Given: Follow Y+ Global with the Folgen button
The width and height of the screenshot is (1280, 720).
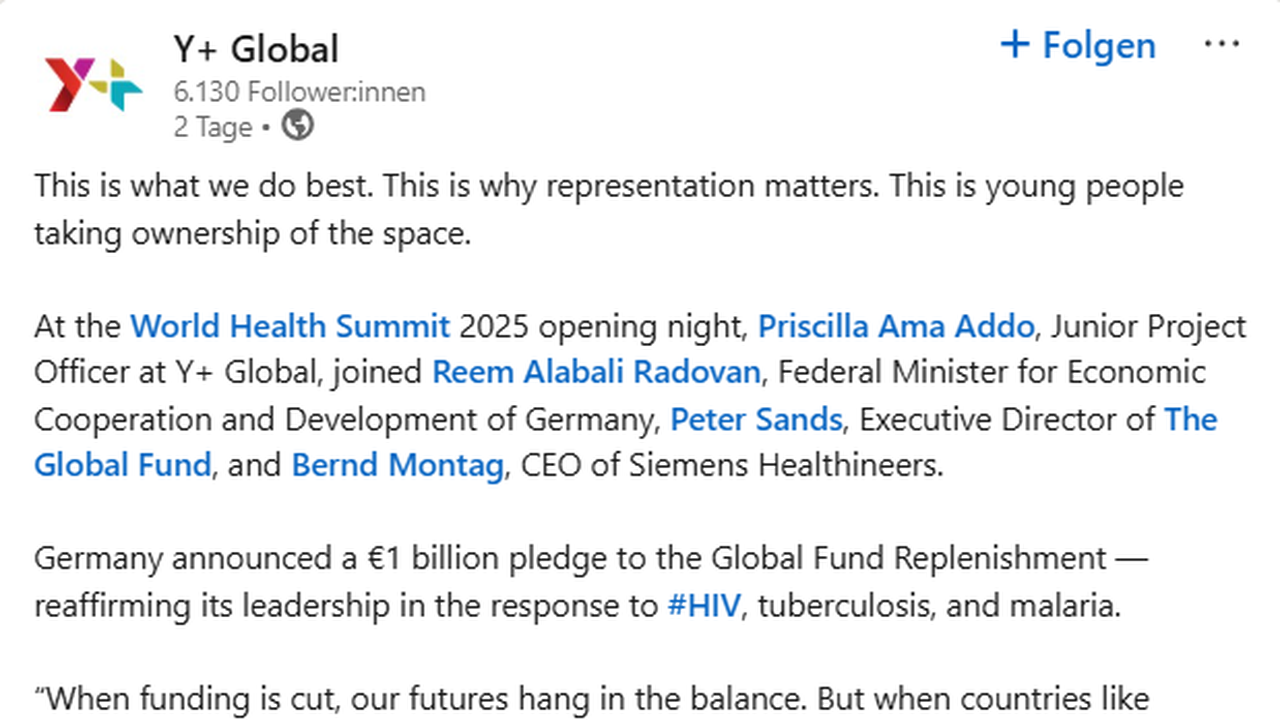Looking at the screenshot, I should [x=1078, y=46].
